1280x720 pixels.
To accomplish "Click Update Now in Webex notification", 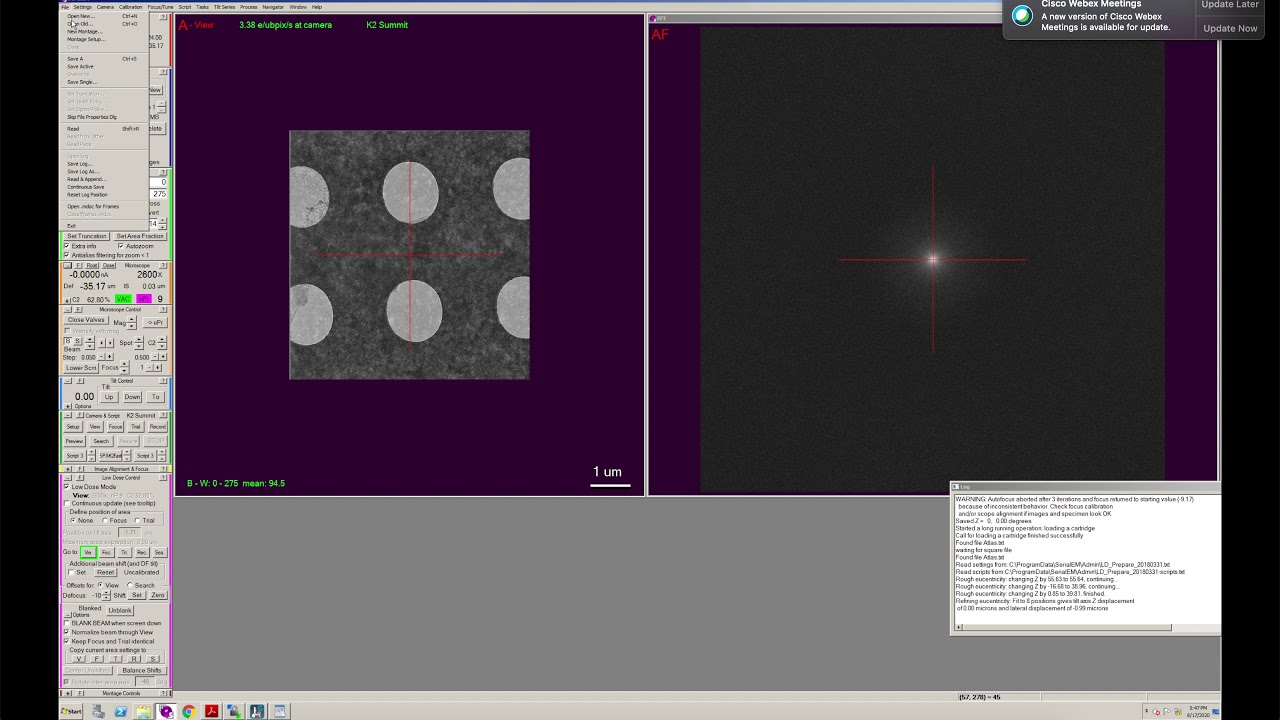I will click(x=1230, y=28).
